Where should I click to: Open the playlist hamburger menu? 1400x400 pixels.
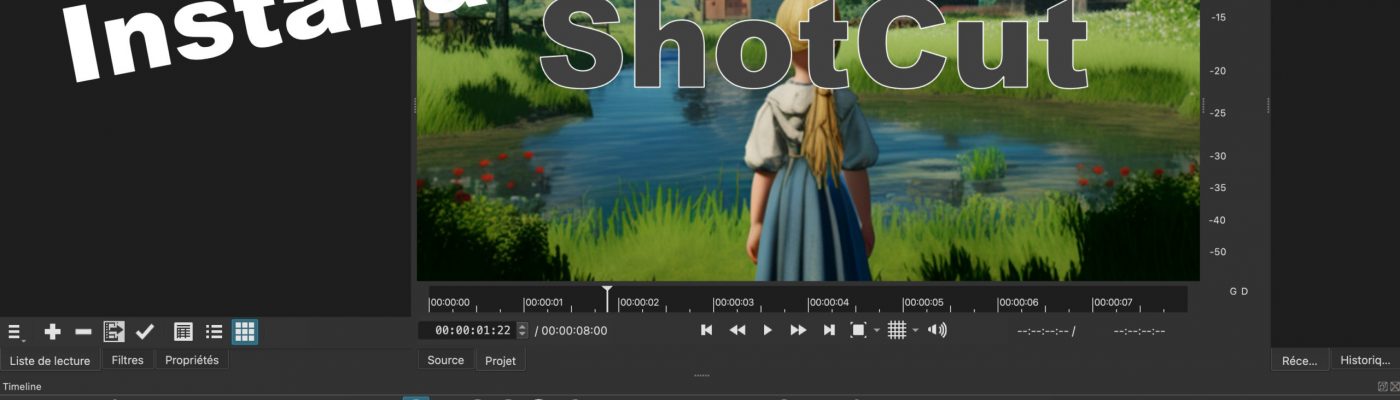pos(15,332)
